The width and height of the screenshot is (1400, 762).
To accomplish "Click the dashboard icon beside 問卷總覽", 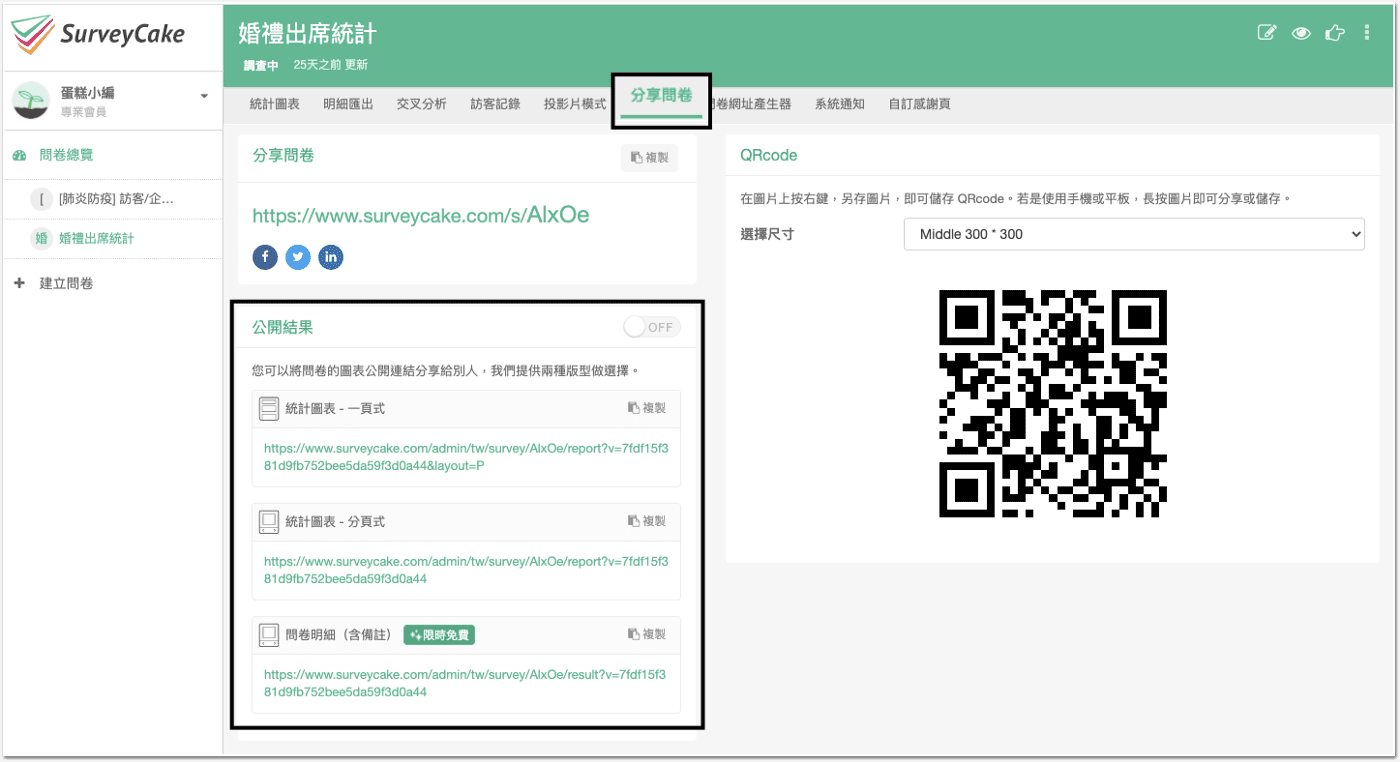I will pyautogui.click(x=19, y=156).
